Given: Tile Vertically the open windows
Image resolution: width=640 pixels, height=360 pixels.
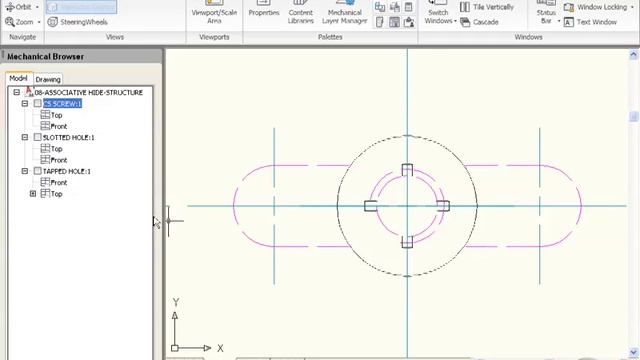Looking at the screenshot, I should (x=487, y=7).
